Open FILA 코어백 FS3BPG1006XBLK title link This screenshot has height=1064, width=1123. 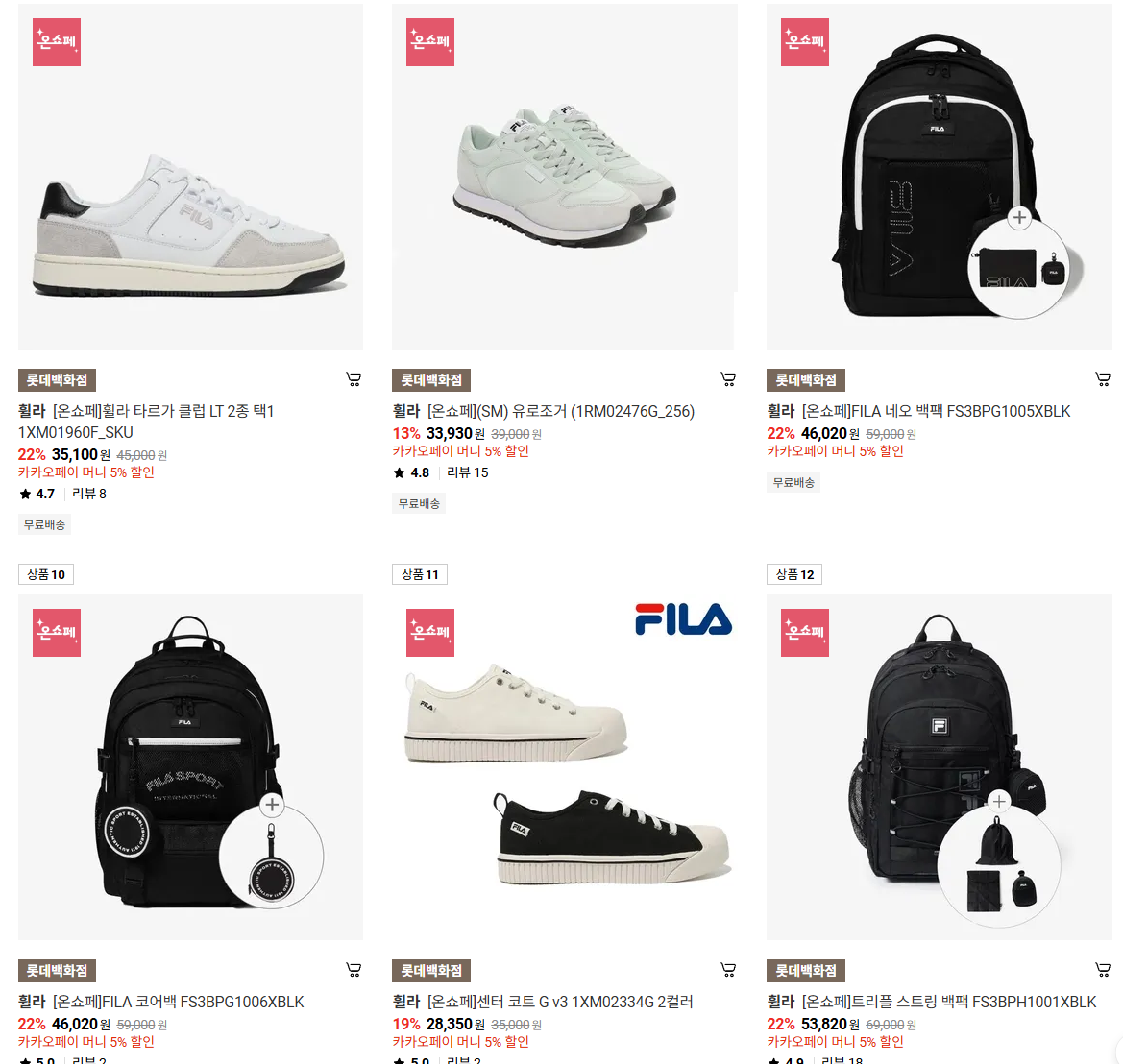161,1002
